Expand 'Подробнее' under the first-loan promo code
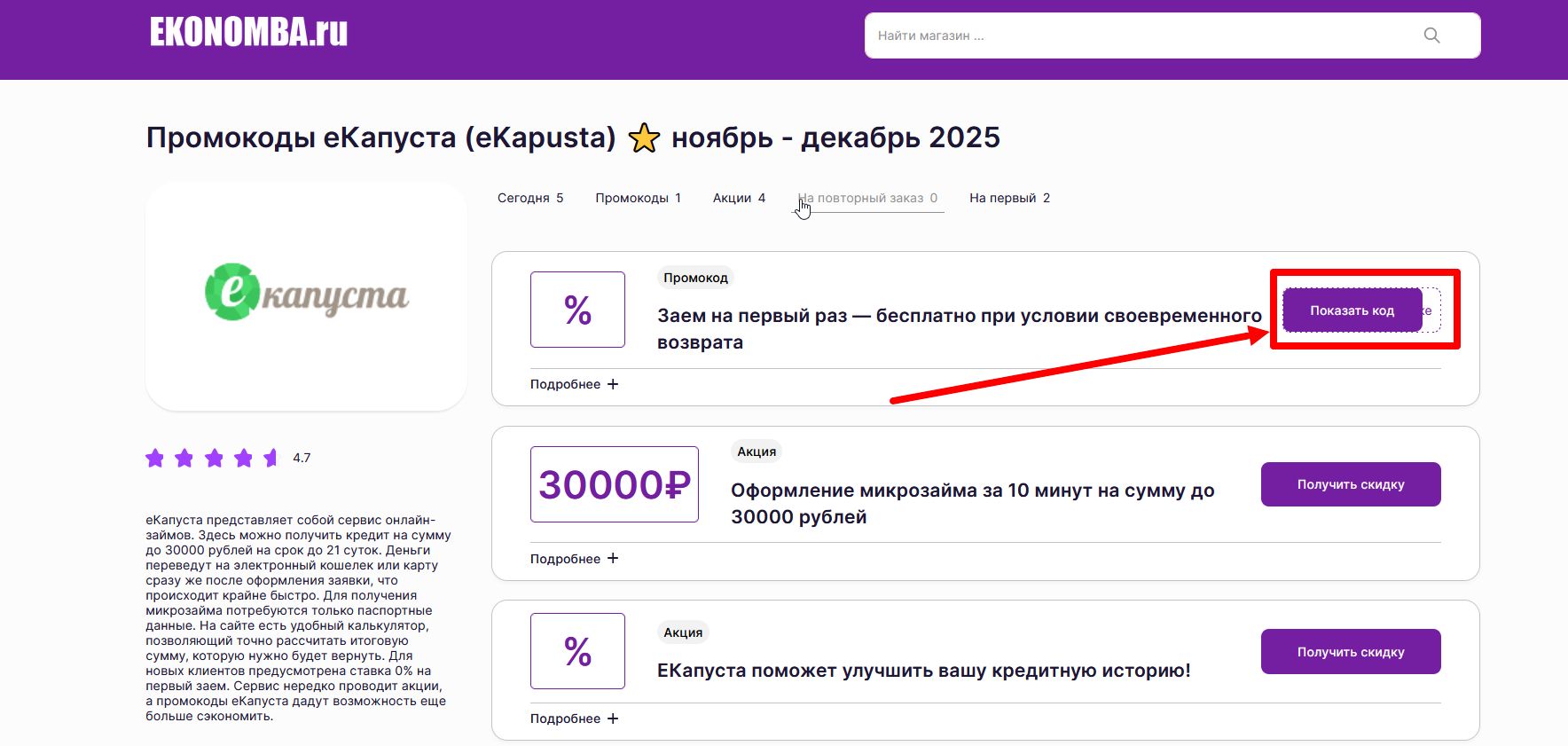 574,384
